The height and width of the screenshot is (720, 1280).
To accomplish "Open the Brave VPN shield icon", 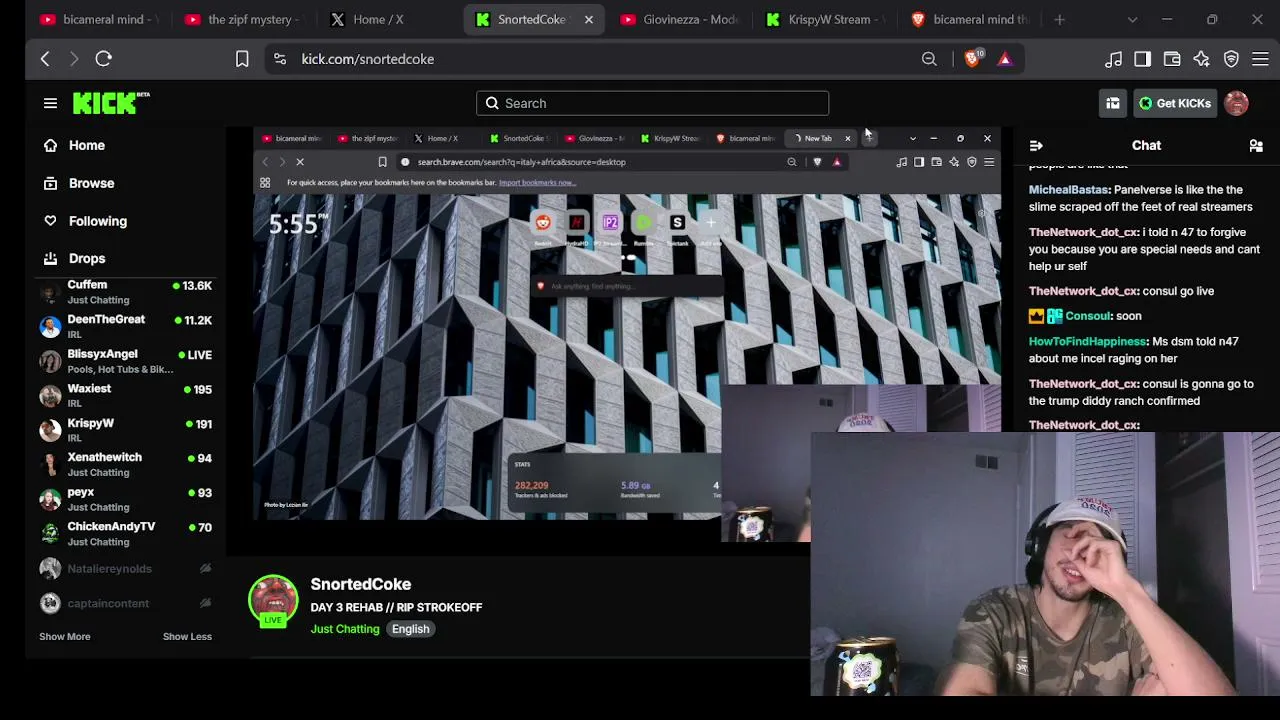I will click(1231, 59).
